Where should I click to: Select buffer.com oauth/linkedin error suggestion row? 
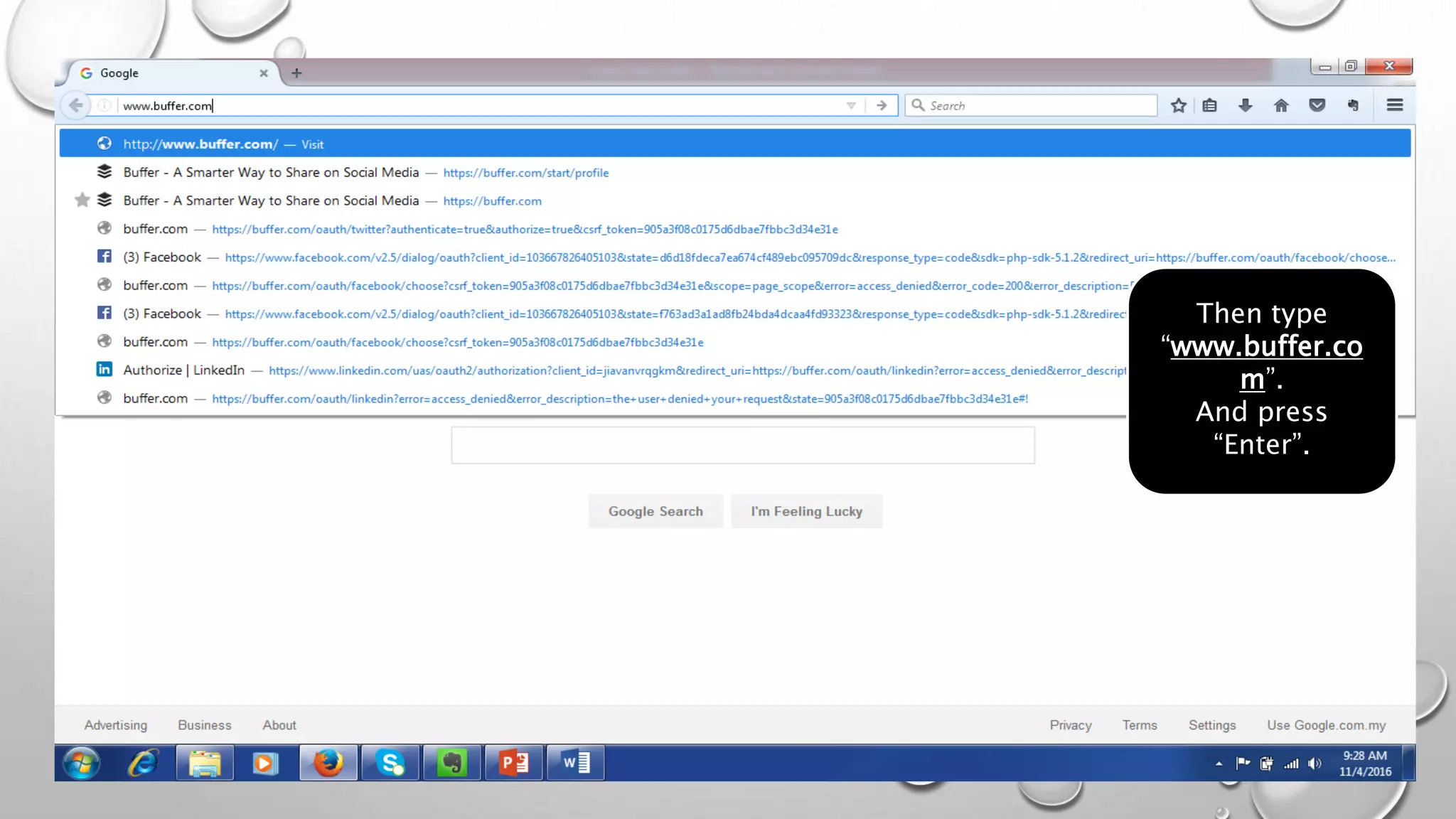(594, 399)
